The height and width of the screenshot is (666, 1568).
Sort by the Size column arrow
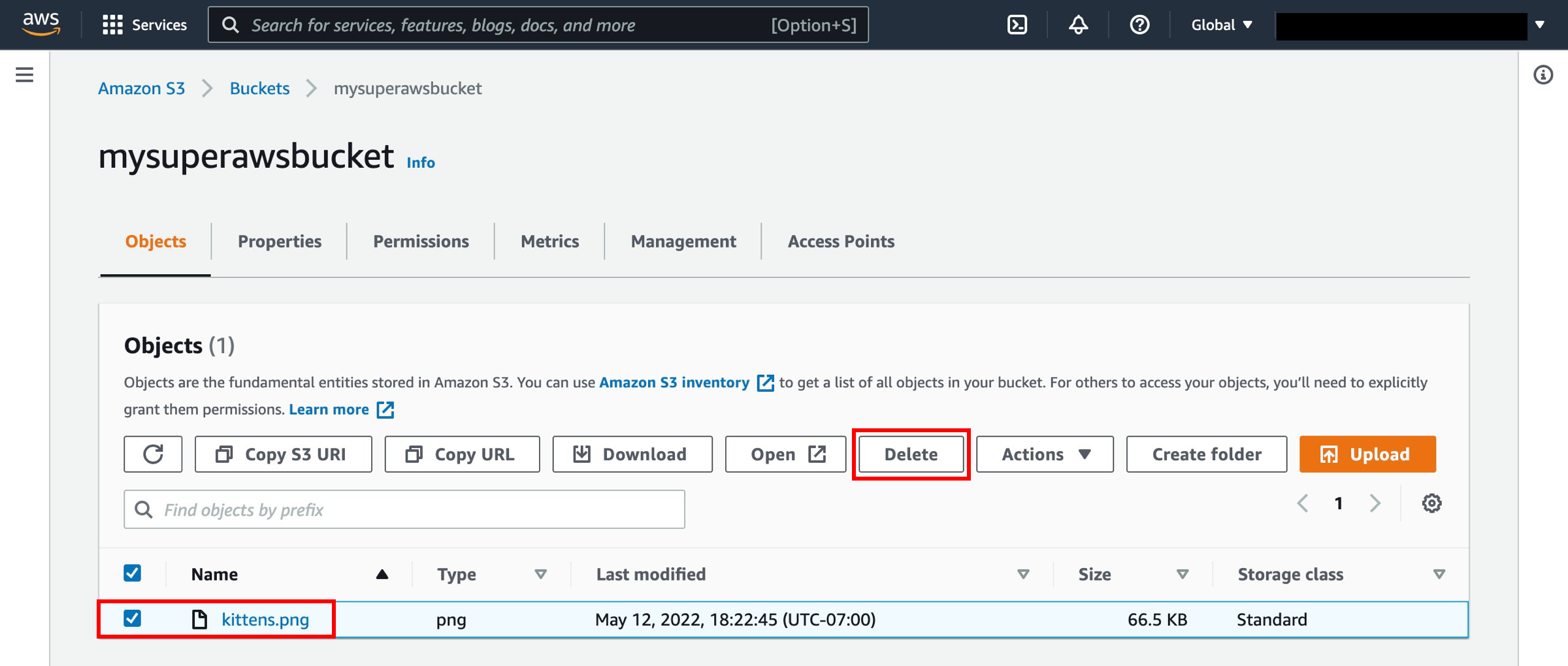[1182, 574]
